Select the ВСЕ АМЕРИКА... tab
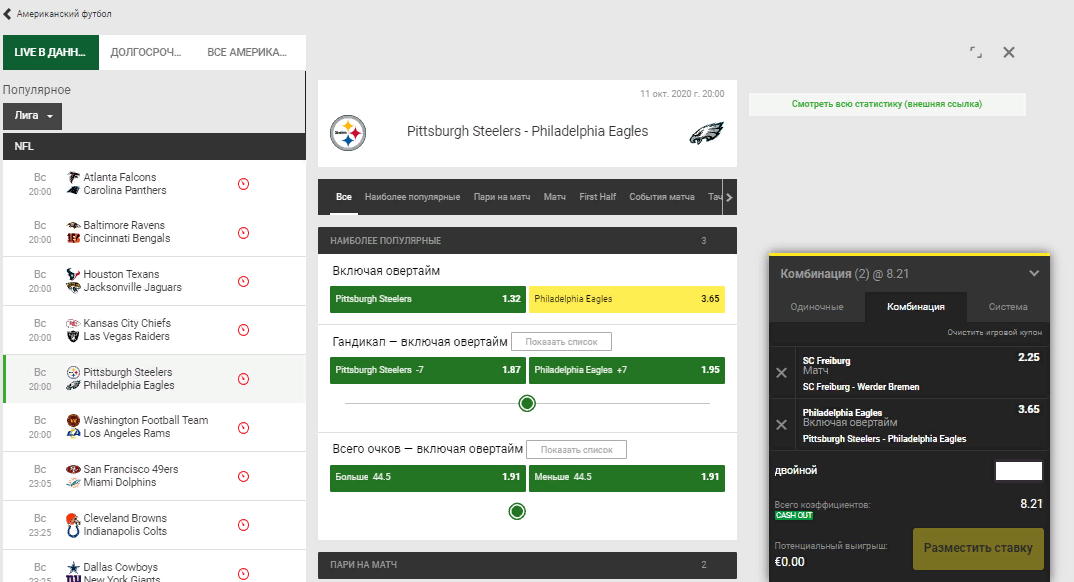Screen dimensions: 1074x582 pyautogui.click(x=247, y=52)
